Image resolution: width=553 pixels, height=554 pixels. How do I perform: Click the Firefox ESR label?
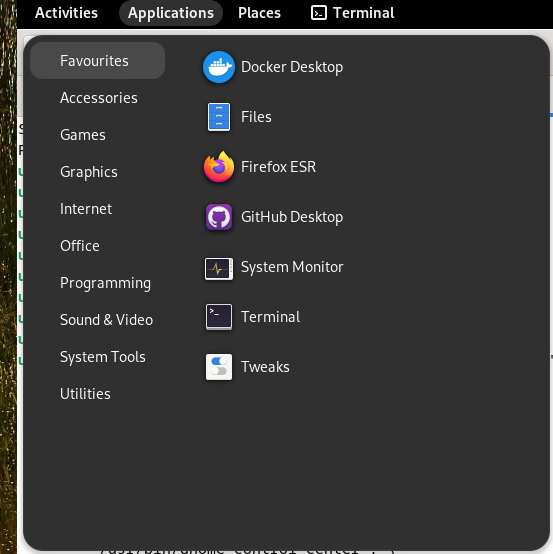(278, 167)
